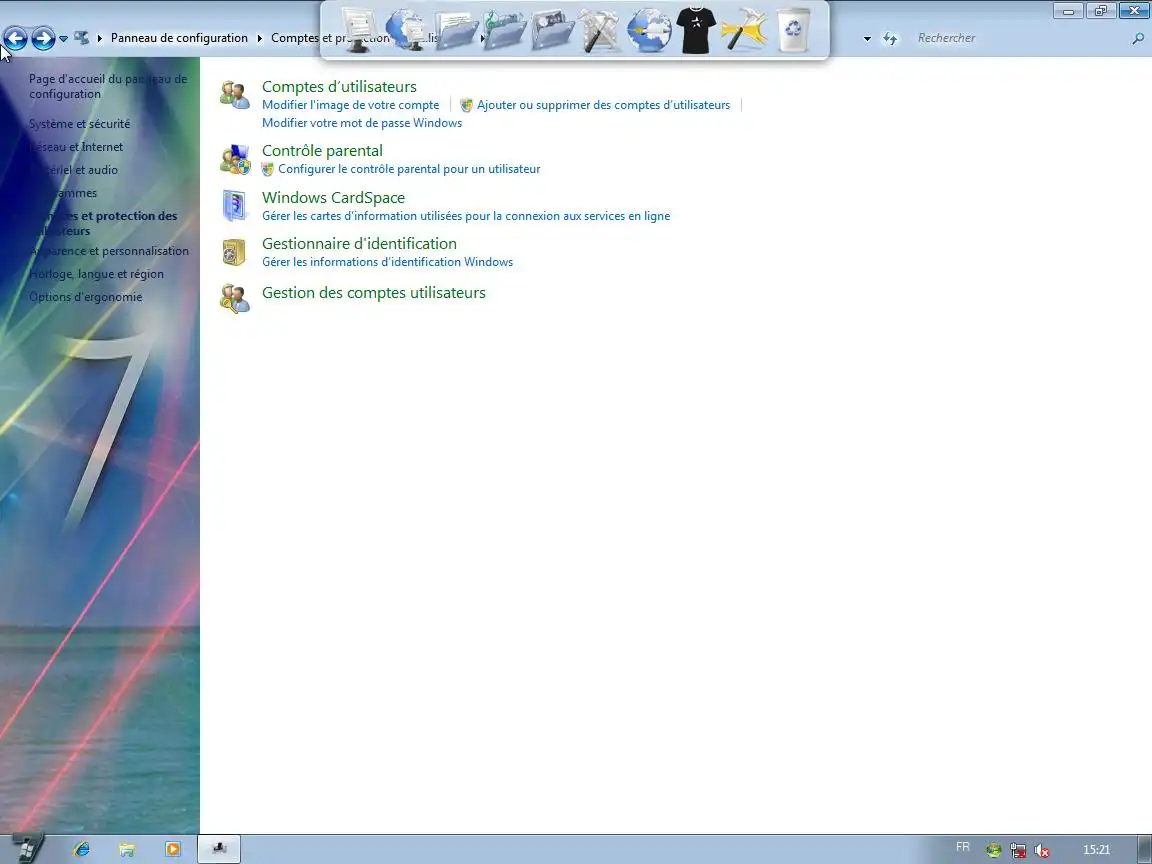Click Configurer le contrôle parental pour un utilisateur
This screenshot has height=864, width=1152.
click(x=409, y=169)
